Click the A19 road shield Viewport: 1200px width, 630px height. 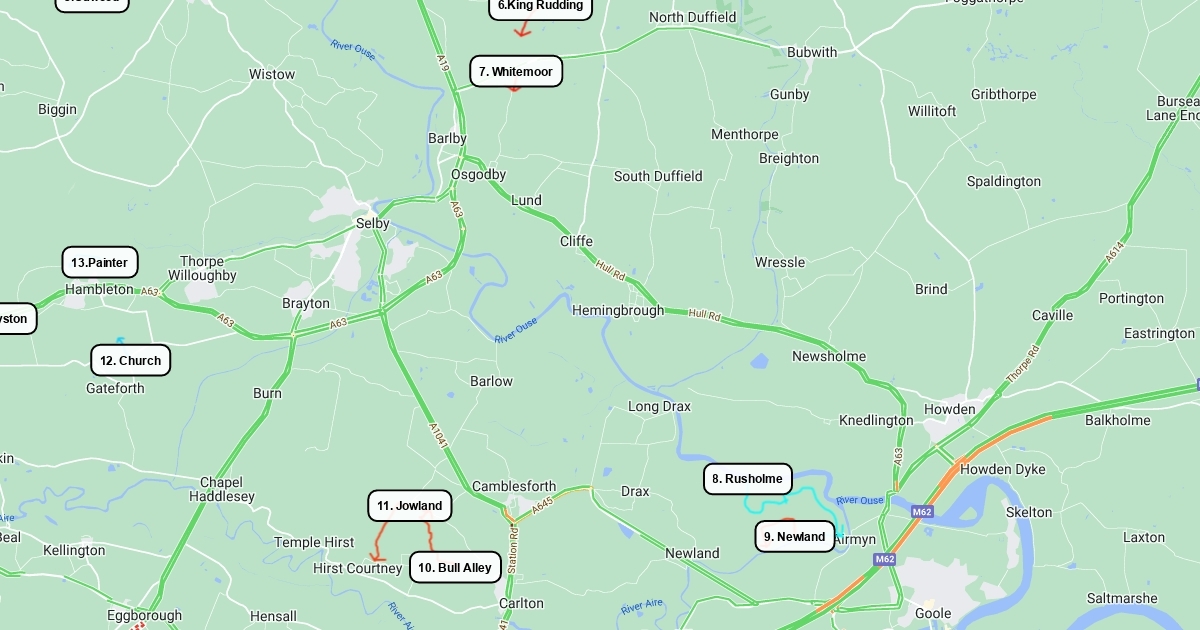click(443, 62)
